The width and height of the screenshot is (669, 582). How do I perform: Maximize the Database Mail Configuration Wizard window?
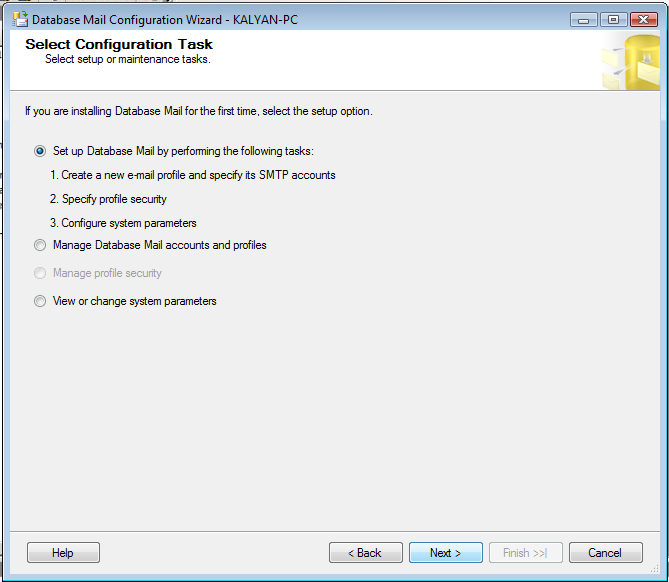click(x=613, y=20)
